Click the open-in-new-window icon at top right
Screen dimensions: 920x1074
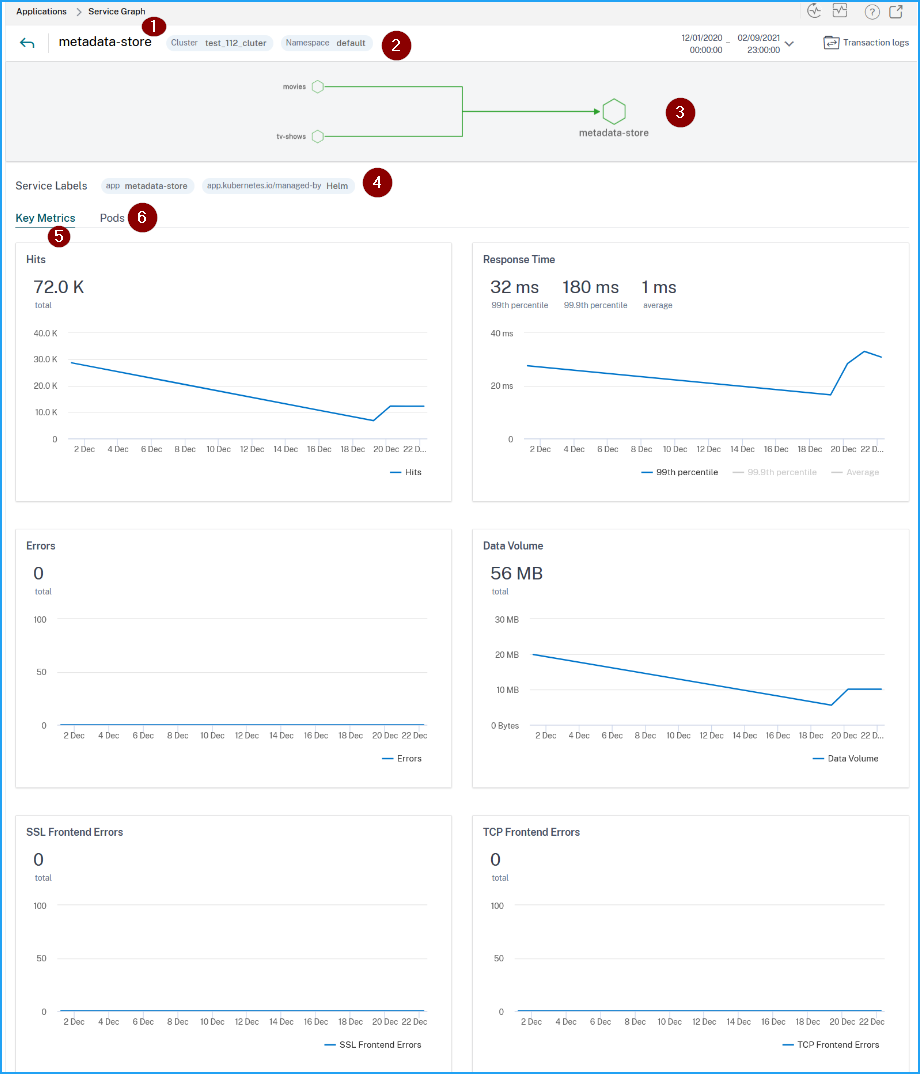(x=896, y=12)
